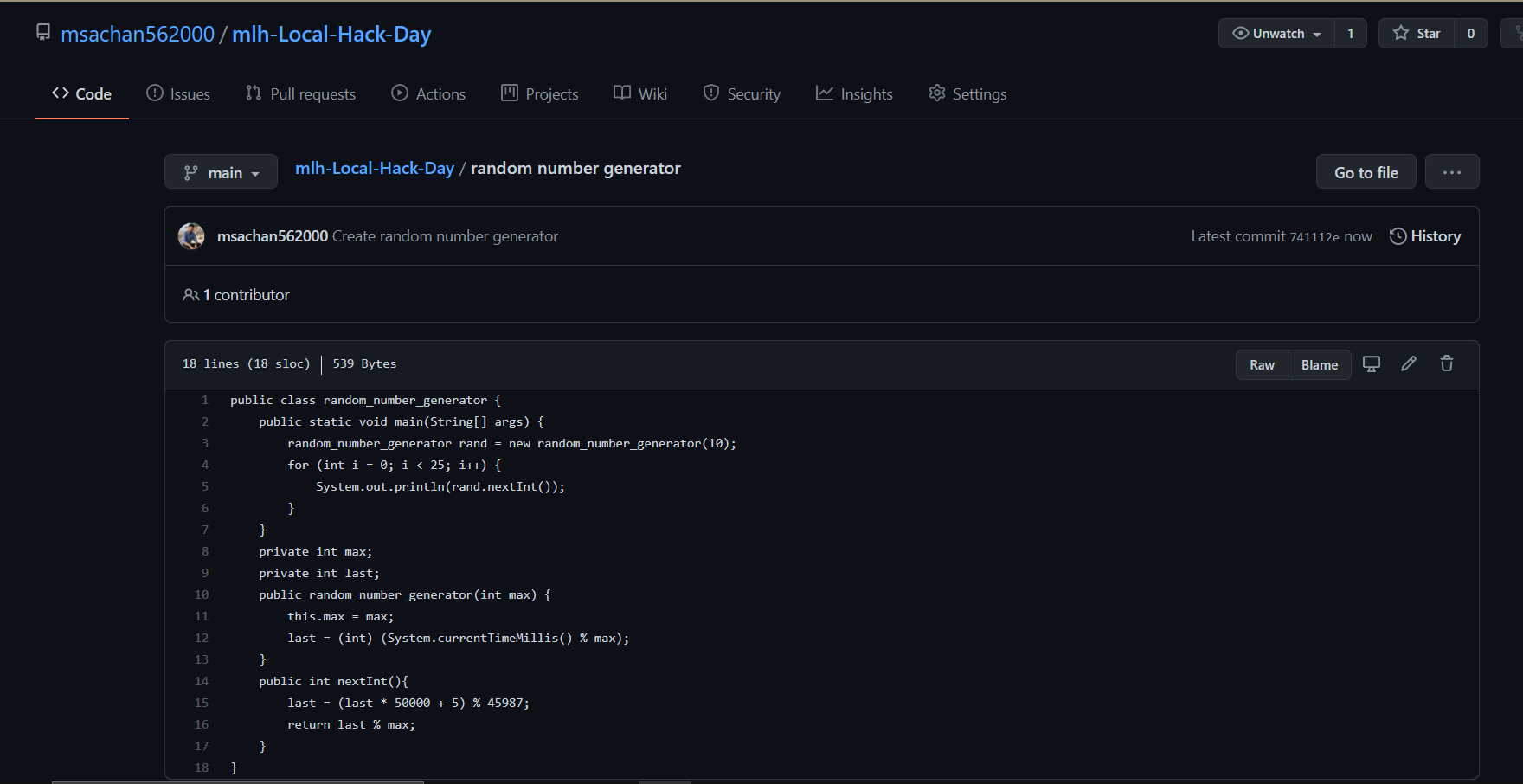This screenshot has width=1523, height=784.
Task: Select code line number 12
Action: pos(202,638)
